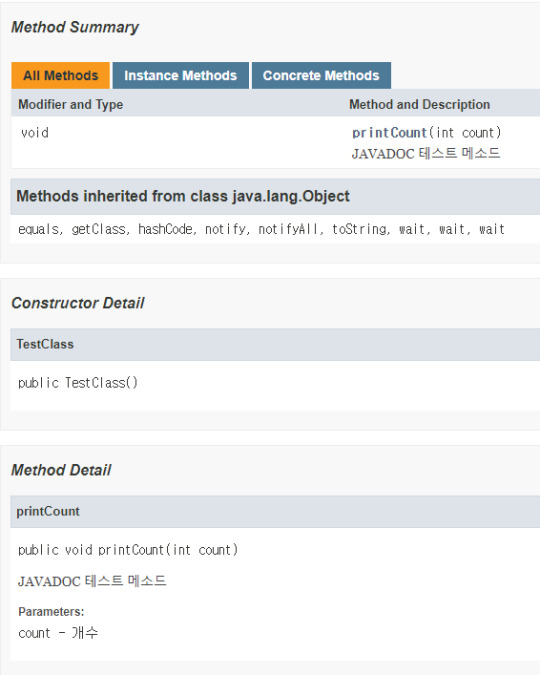
Task: Open the Concrete Methods tab
Action: pyautogui.click(x=321, y=75)
